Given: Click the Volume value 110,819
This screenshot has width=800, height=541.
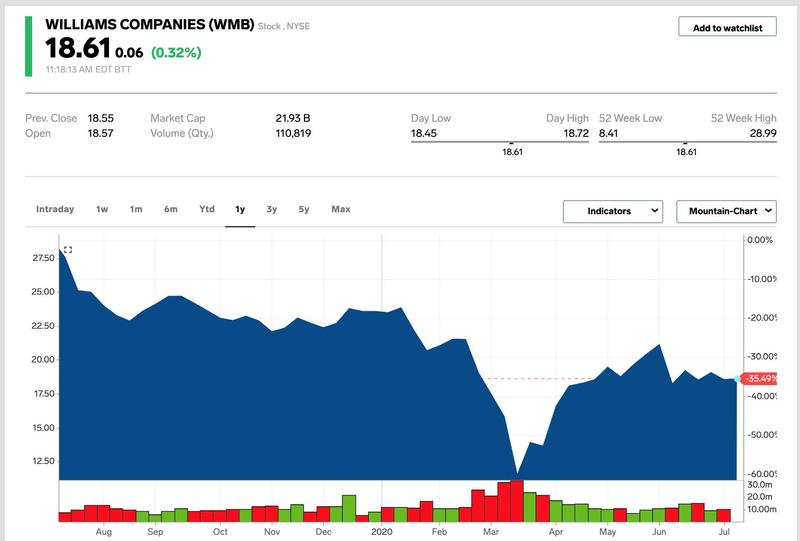Looking at the screenshot, I should [293, 133].
